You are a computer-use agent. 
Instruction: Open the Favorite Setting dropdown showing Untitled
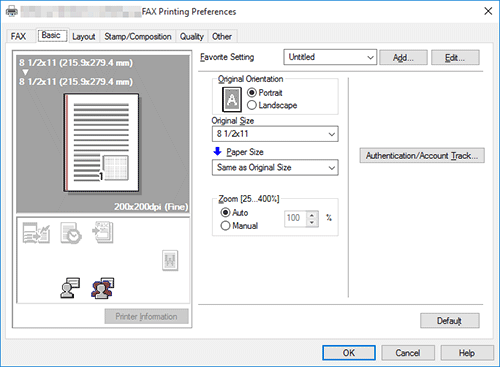point(330,57)
